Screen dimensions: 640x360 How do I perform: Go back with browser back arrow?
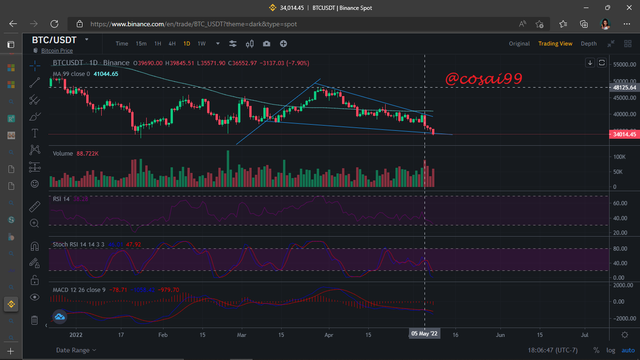pyautogui.click(x=13, y=24)
